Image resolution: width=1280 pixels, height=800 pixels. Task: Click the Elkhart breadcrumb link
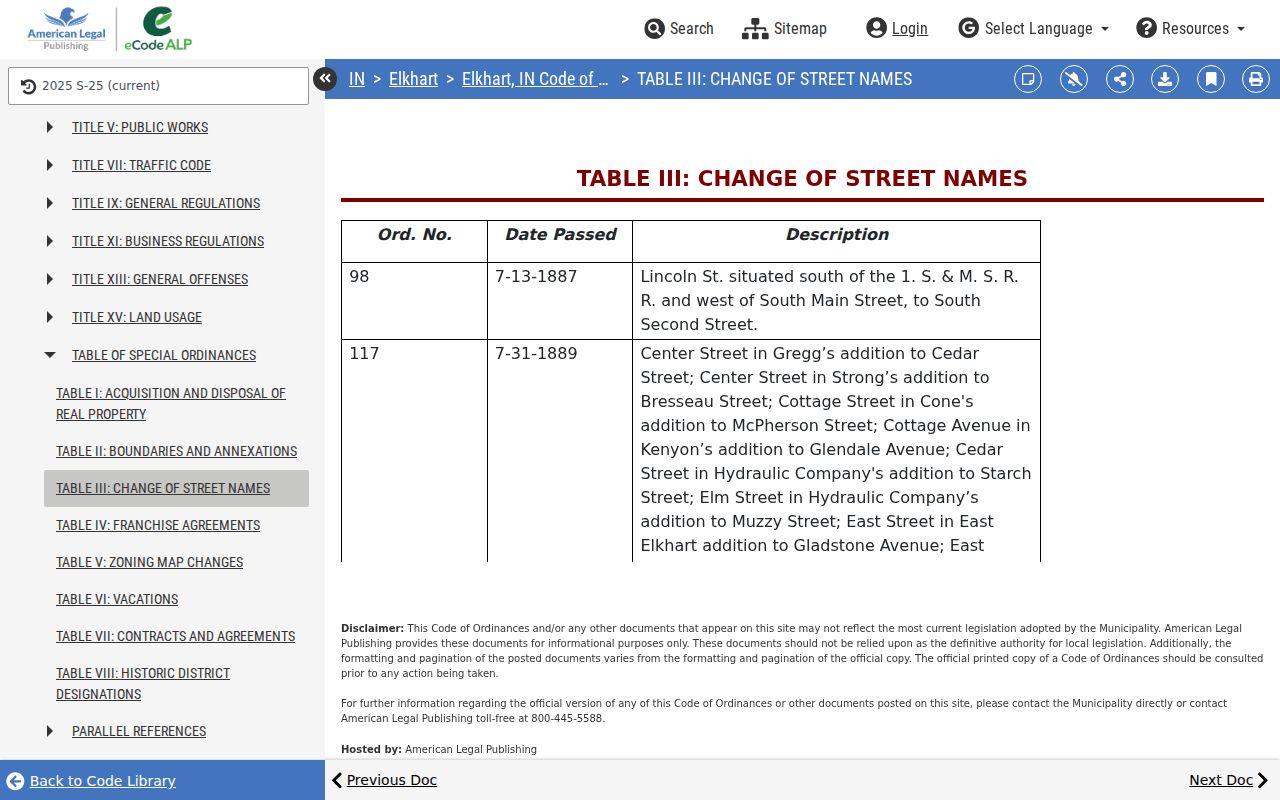413,79
